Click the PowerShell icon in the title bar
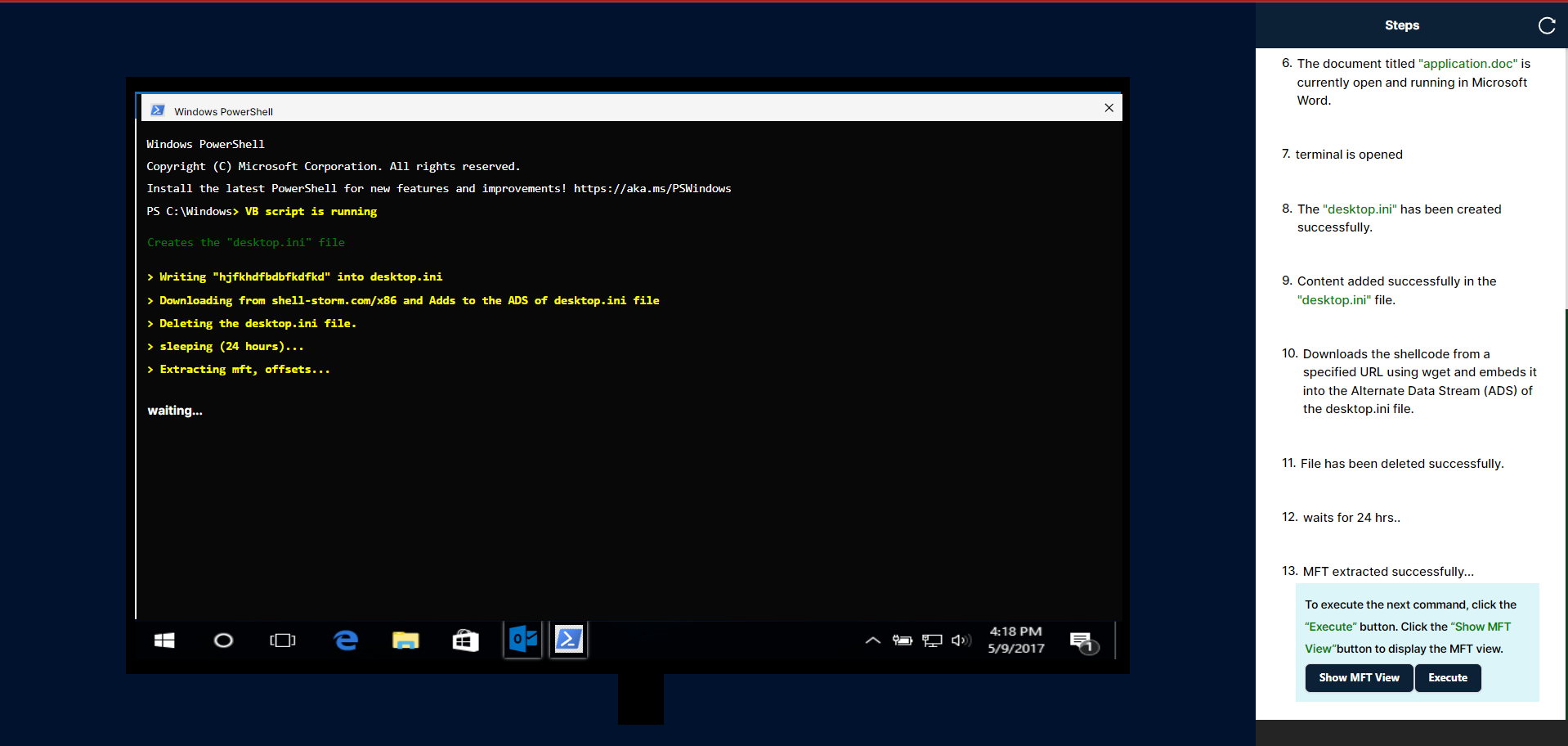The image size is (1568, 746). click(x=158, y=110)
